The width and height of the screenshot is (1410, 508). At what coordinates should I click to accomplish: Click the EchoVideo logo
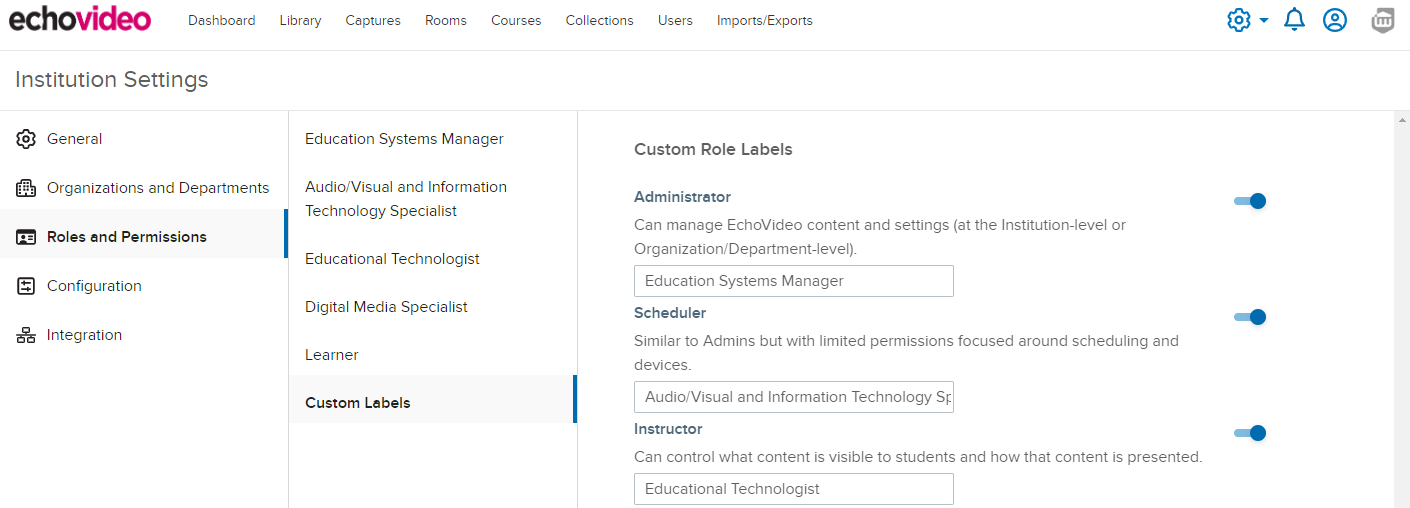[x=80, y=19]
